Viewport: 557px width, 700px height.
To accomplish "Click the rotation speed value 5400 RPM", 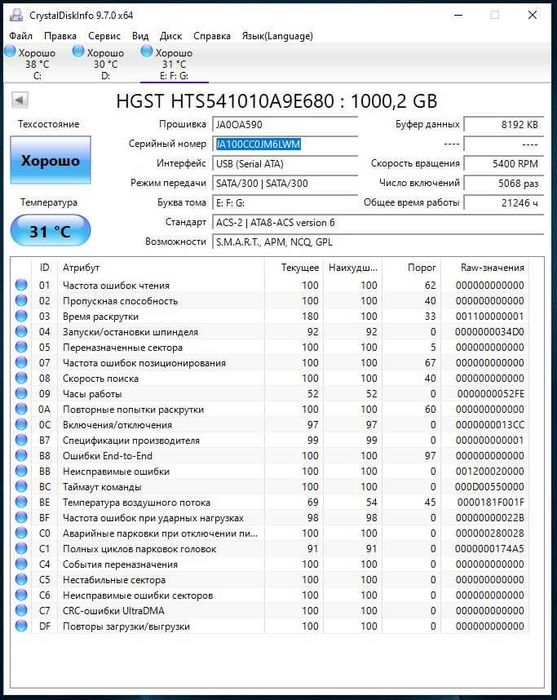I will point(504,164).
